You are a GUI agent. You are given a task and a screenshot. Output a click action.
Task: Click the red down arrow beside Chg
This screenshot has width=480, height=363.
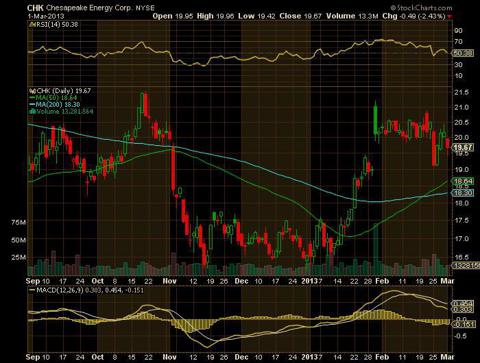point(450,17)
